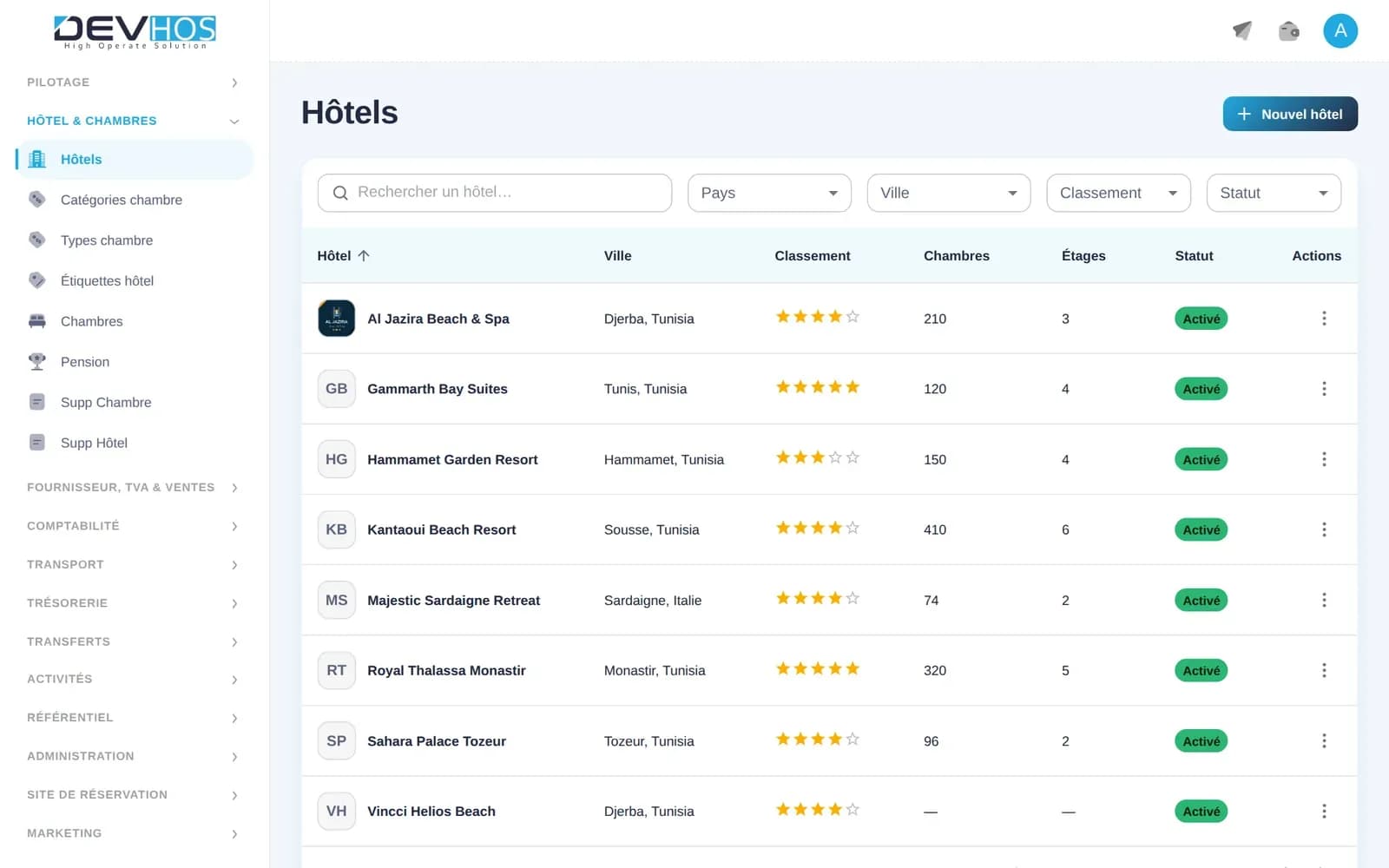Viewport: 1389px width, 868px height.
Task: Open actions menu for Majestic Sardaigne Retreat
Action: click(1324, 600)
